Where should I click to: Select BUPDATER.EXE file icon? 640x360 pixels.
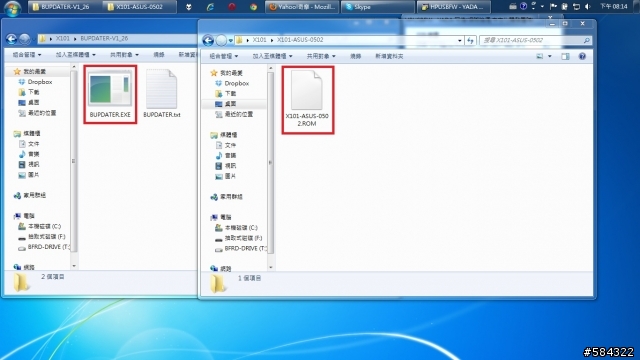click(x=110, y=88)
